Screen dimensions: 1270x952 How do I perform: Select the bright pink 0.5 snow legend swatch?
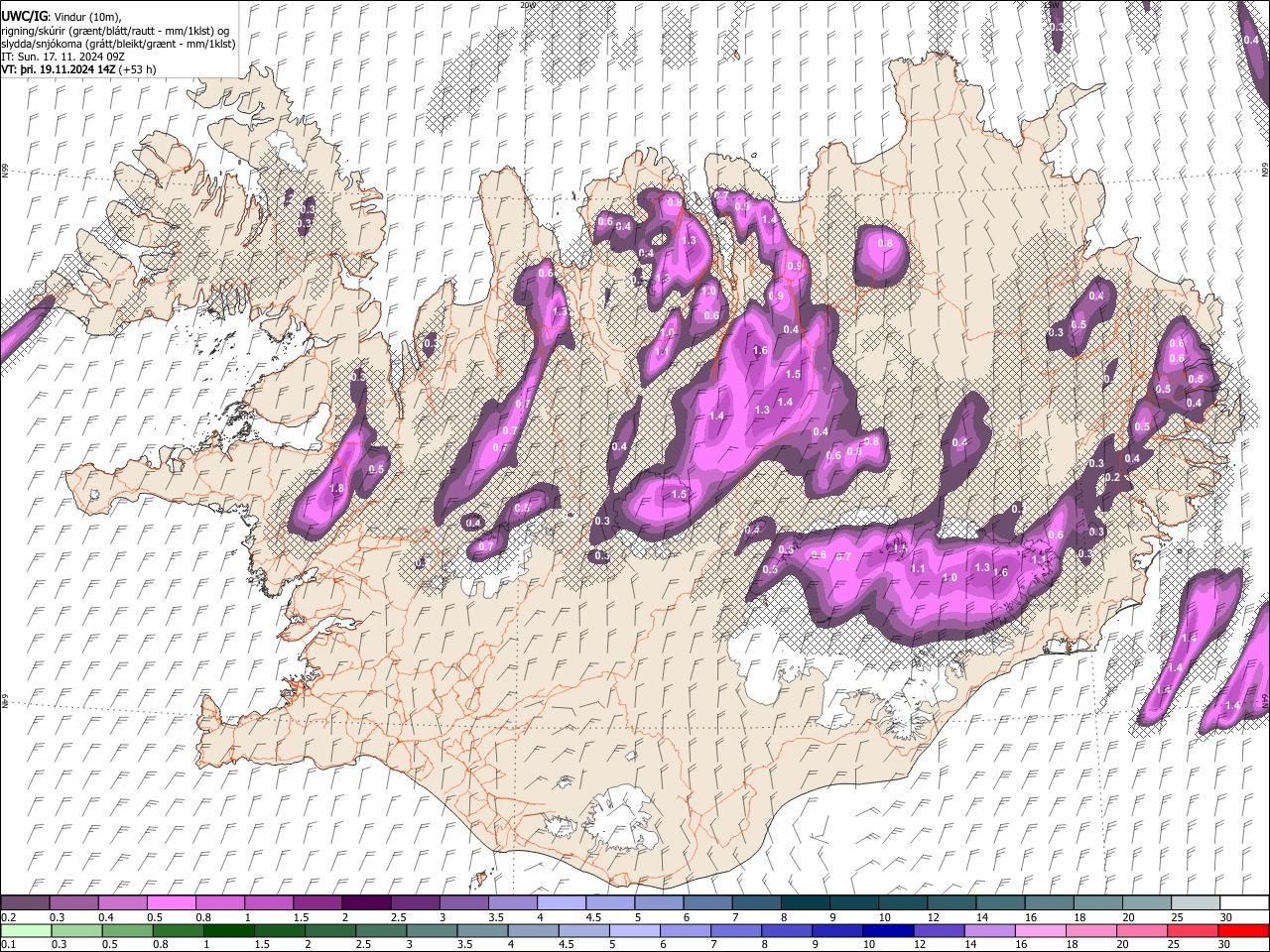[171, 902]
